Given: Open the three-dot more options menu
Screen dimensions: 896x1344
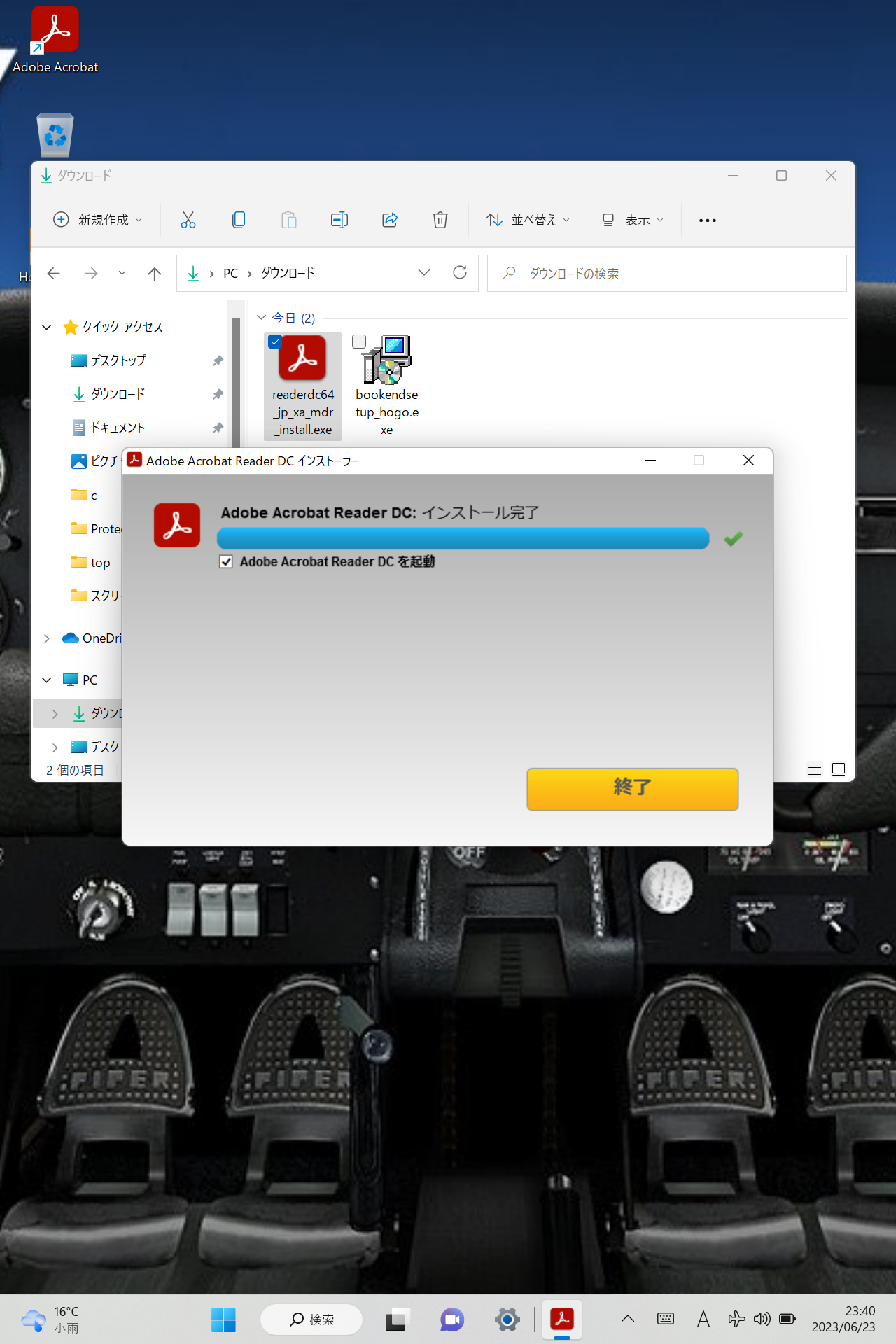Looking at the screenshot, I should [708, 220].
